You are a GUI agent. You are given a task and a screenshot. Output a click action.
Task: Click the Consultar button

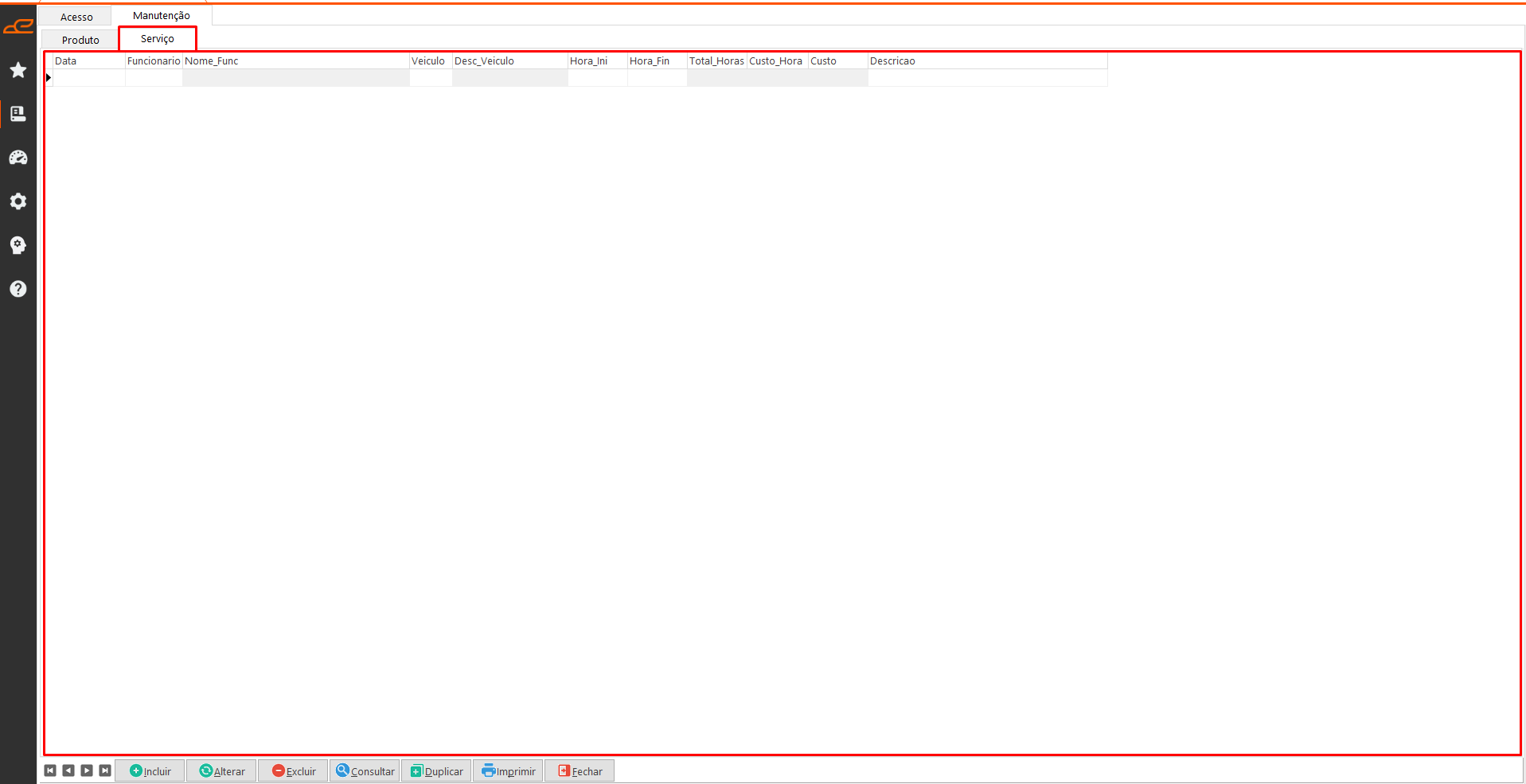point(365,770)
